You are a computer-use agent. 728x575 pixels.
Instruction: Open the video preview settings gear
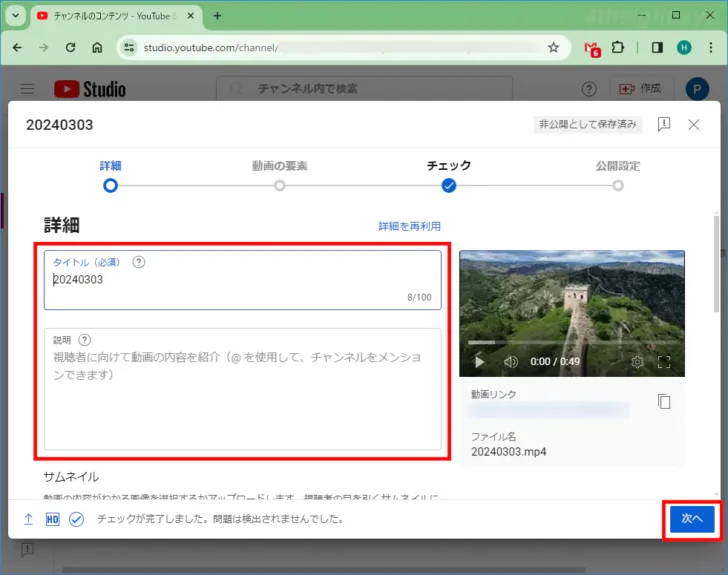pos(637,362)
